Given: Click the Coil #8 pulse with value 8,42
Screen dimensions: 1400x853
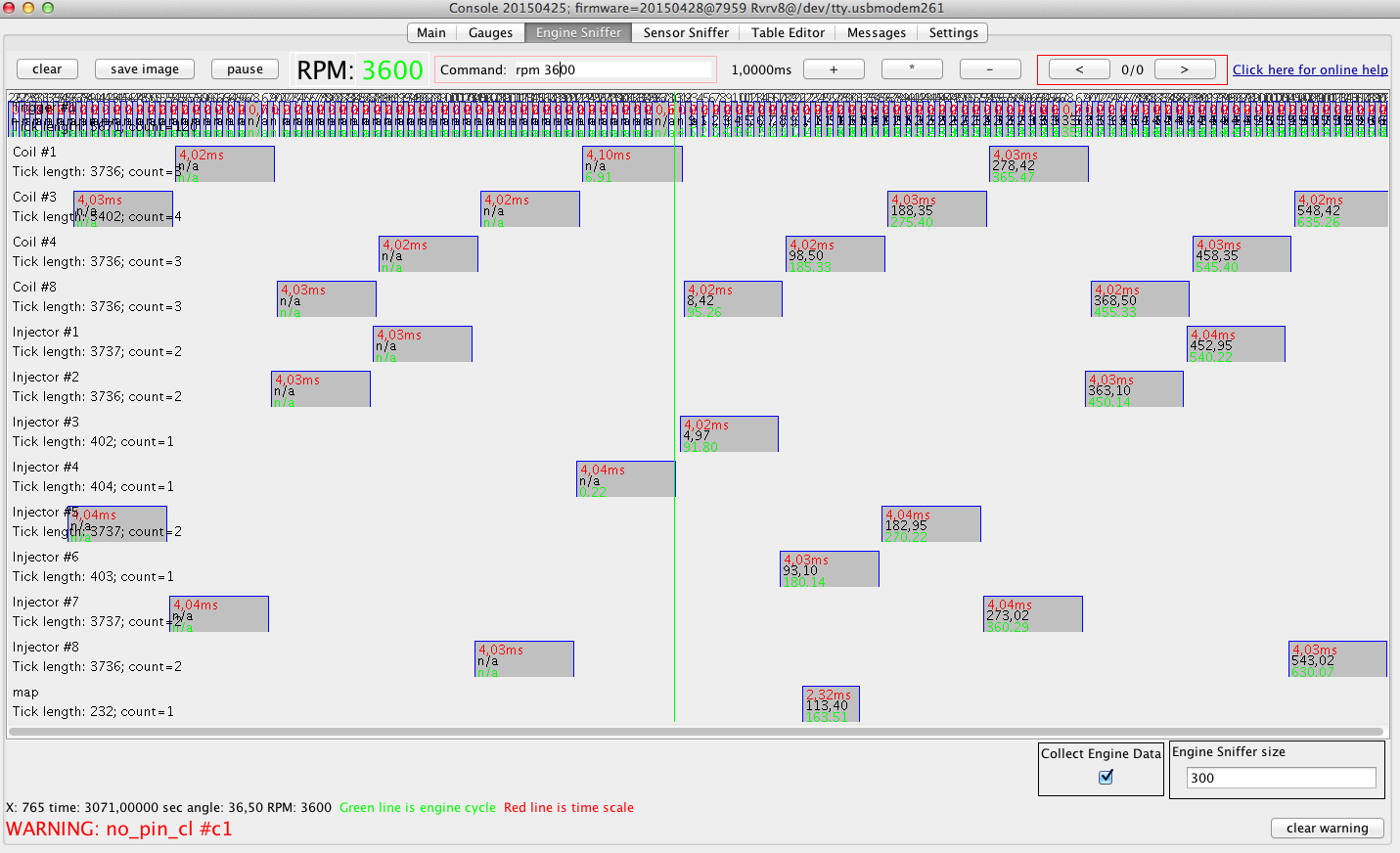Looking at the screenshot, I should pos(733,298).
